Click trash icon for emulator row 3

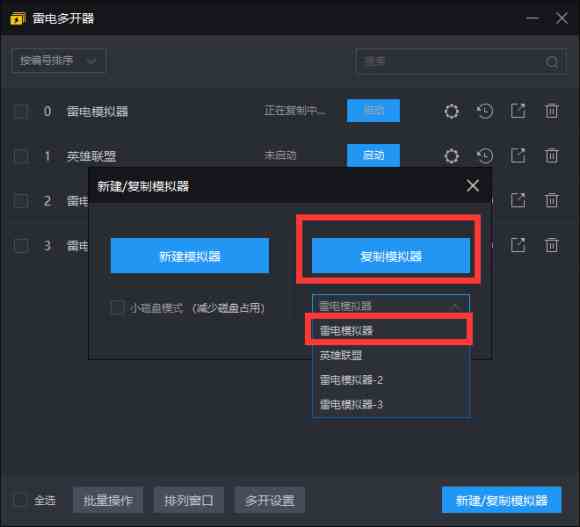tap(551, 245)
